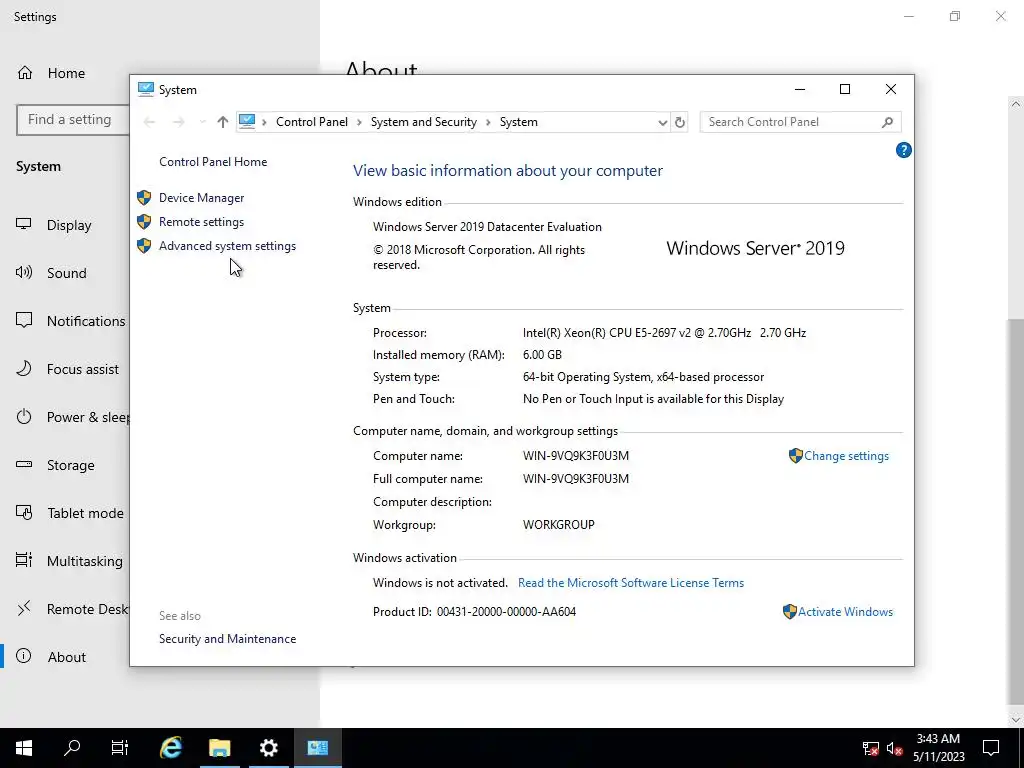Launch Internet Explorer from taskbar

(170, 748)
